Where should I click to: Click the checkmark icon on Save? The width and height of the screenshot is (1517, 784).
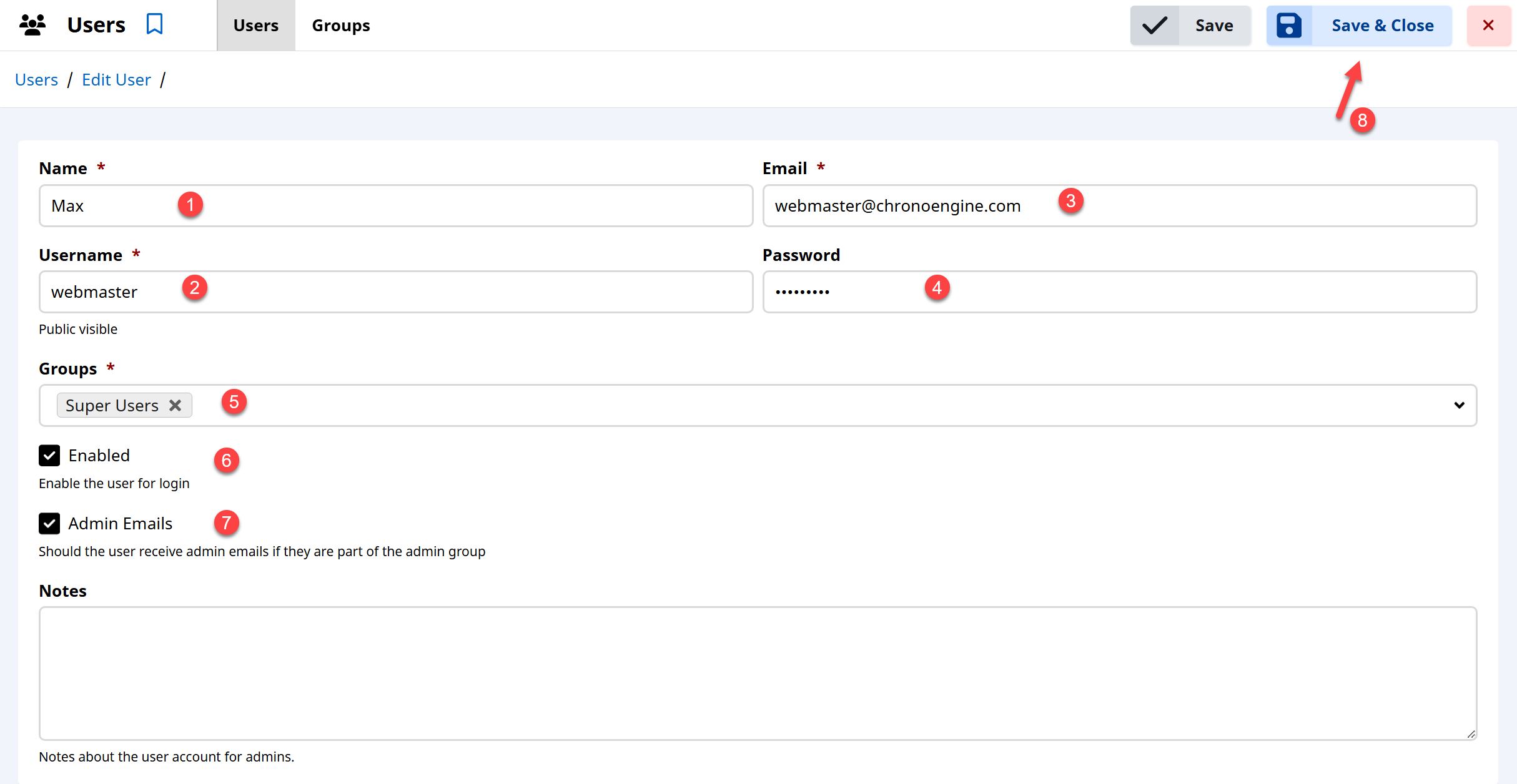coord(1155,26)
